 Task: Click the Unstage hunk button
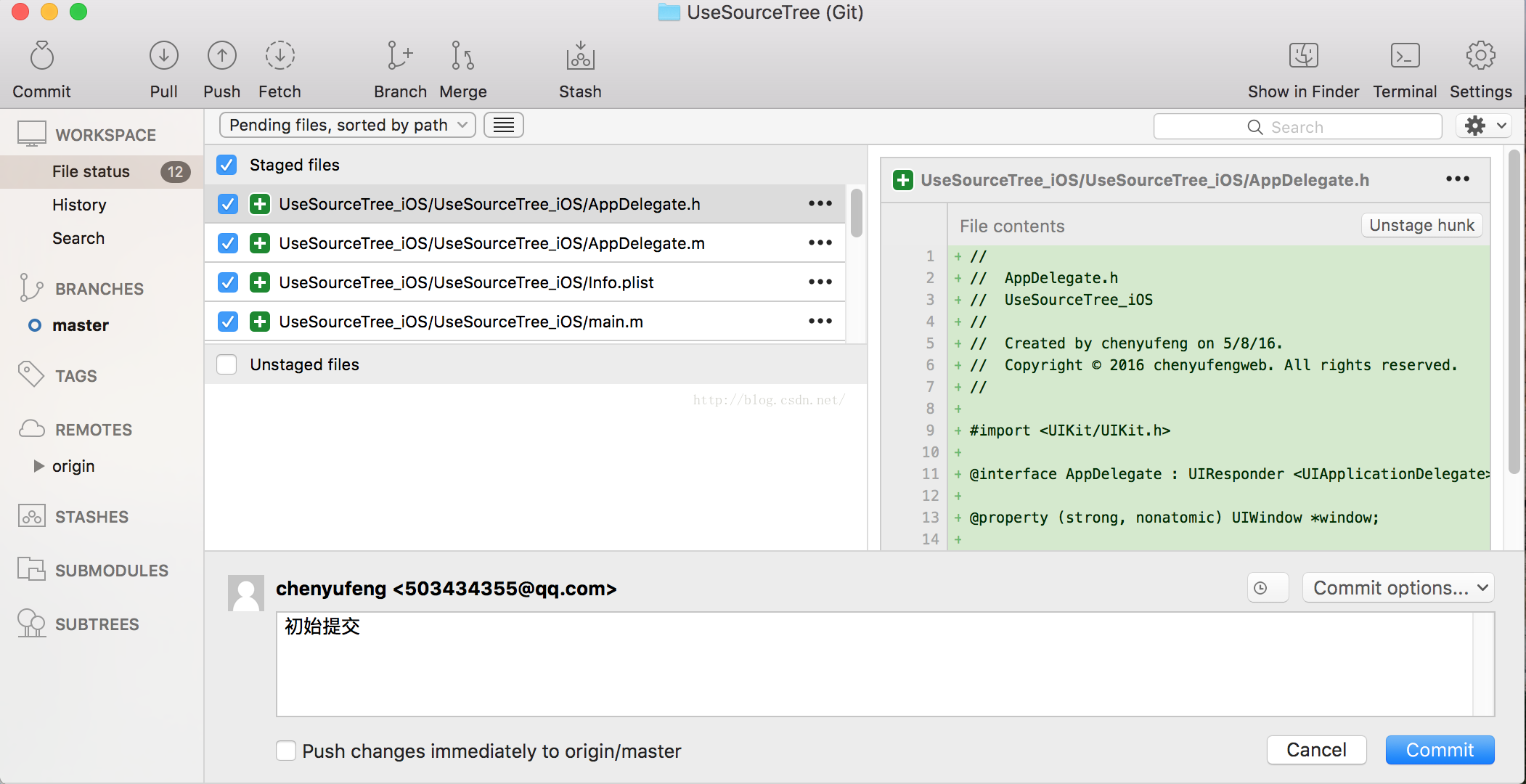[1421, 225]
